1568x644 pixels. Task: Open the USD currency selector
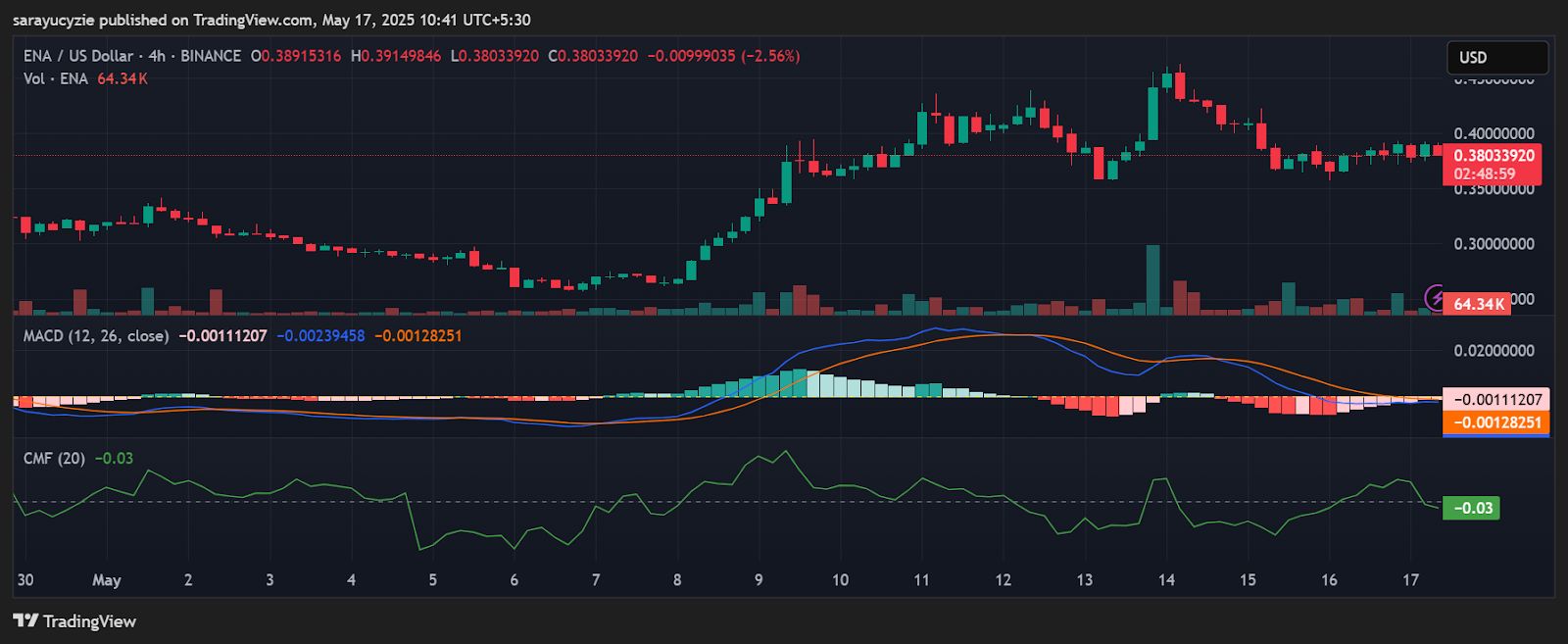(x=1497, y=58)
